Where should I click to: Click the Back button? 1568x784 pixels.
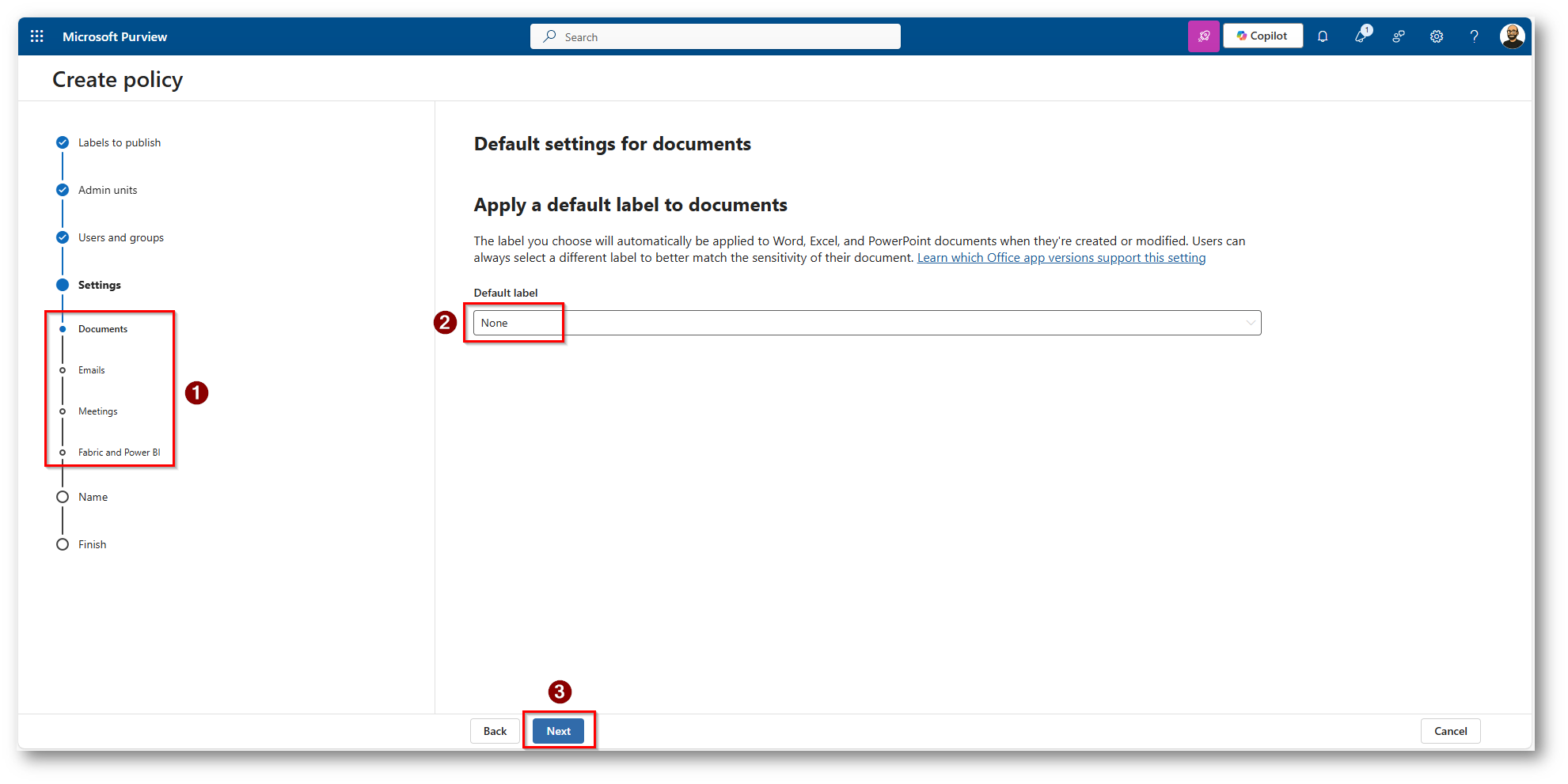tap(495, 731)
